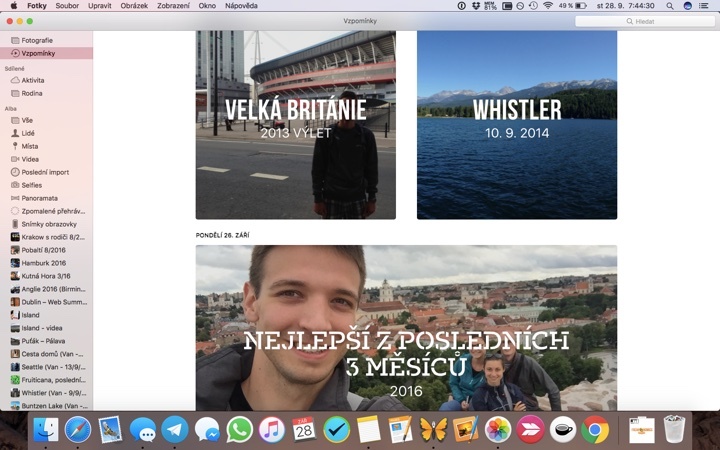This screenshot has height=450, width=720.
Task: Open Nejlepší z posledních 3 měsíců memory
Action: 406,328
